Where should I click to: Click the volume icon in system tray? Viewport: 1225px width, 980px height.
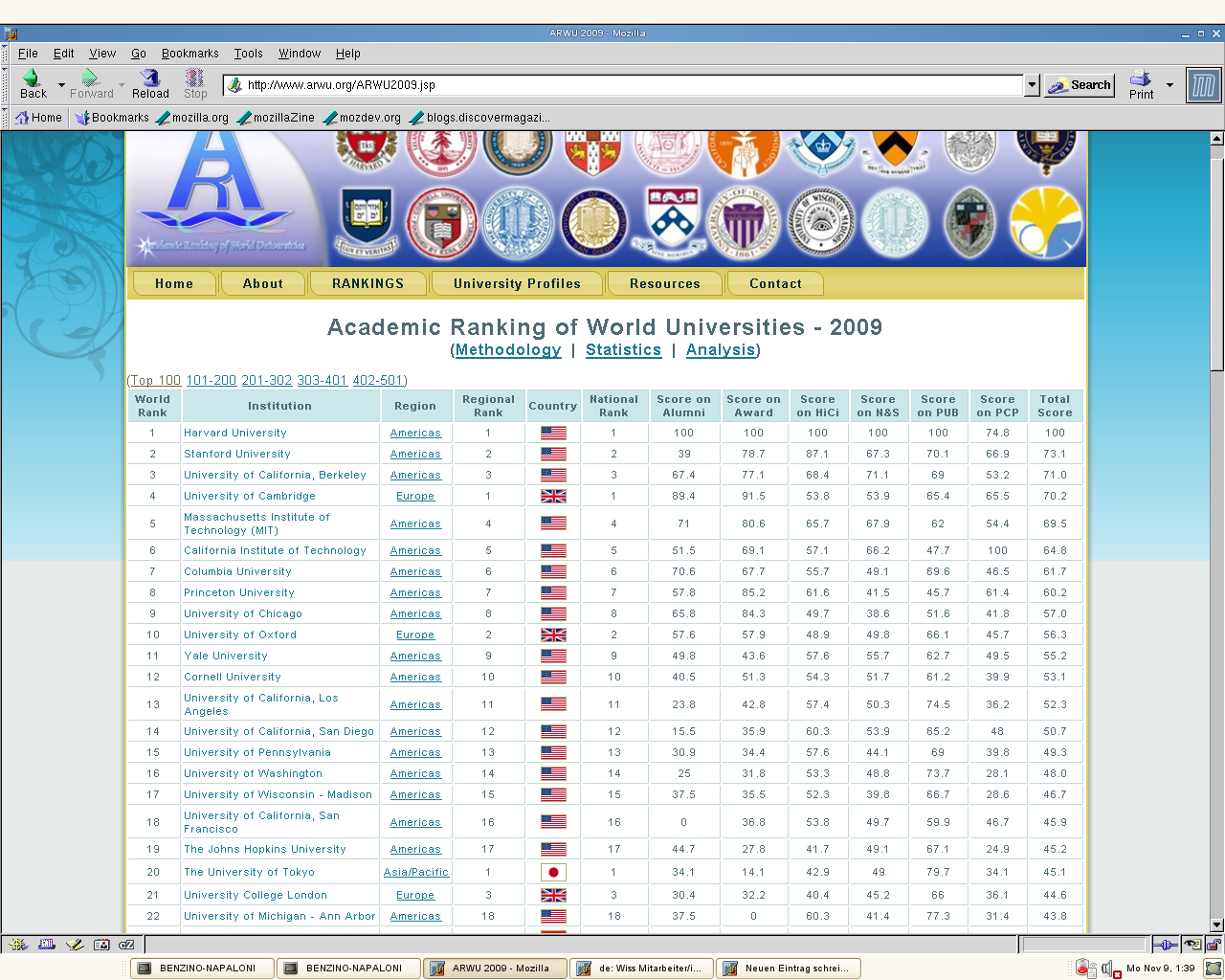[1108, 969]
